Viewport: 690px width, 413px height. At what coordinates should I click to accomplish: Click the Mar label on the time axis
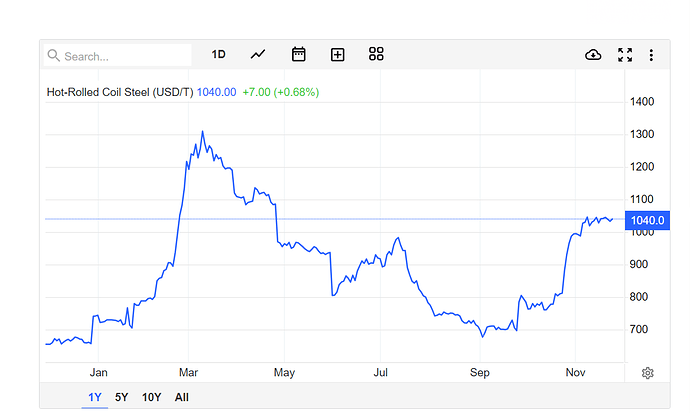188,373
